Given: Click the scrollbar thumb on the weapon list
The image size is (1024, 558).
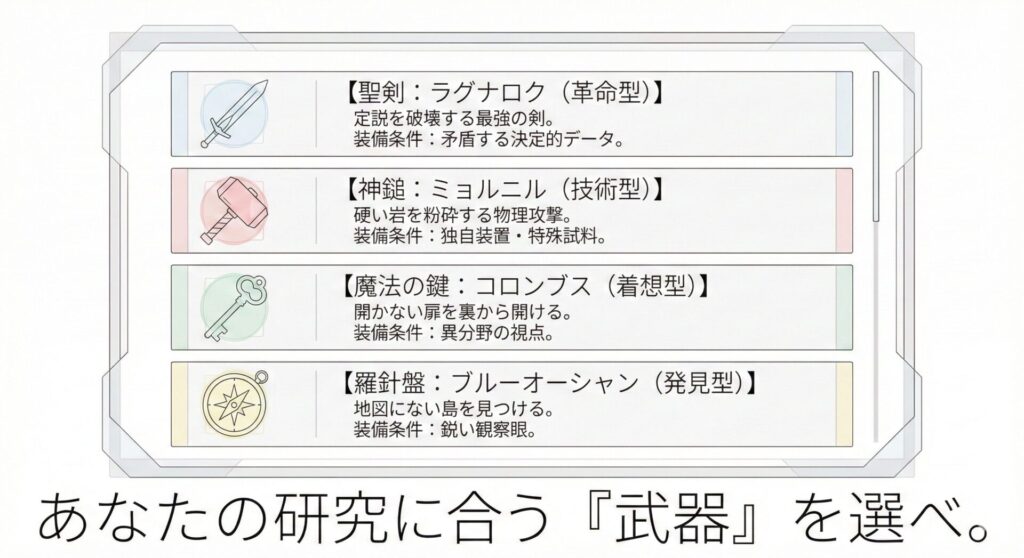Looking at the screenshot, I should pos(877,145).
